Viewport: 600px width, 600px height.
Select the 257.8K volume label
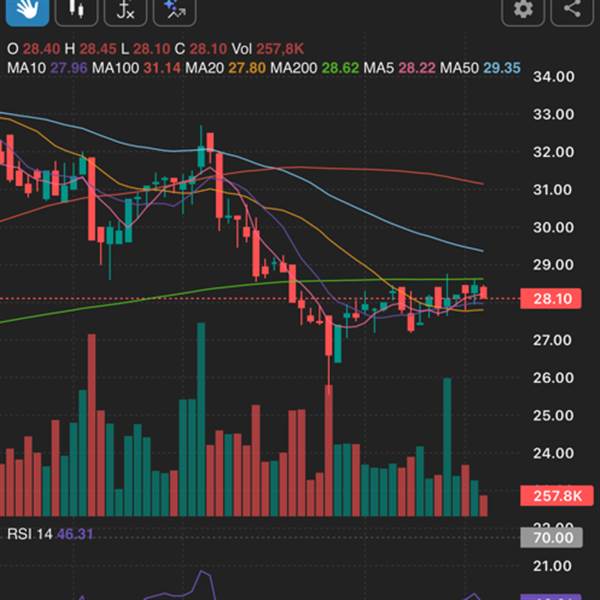pyautogui.click(x=557, y=496)
